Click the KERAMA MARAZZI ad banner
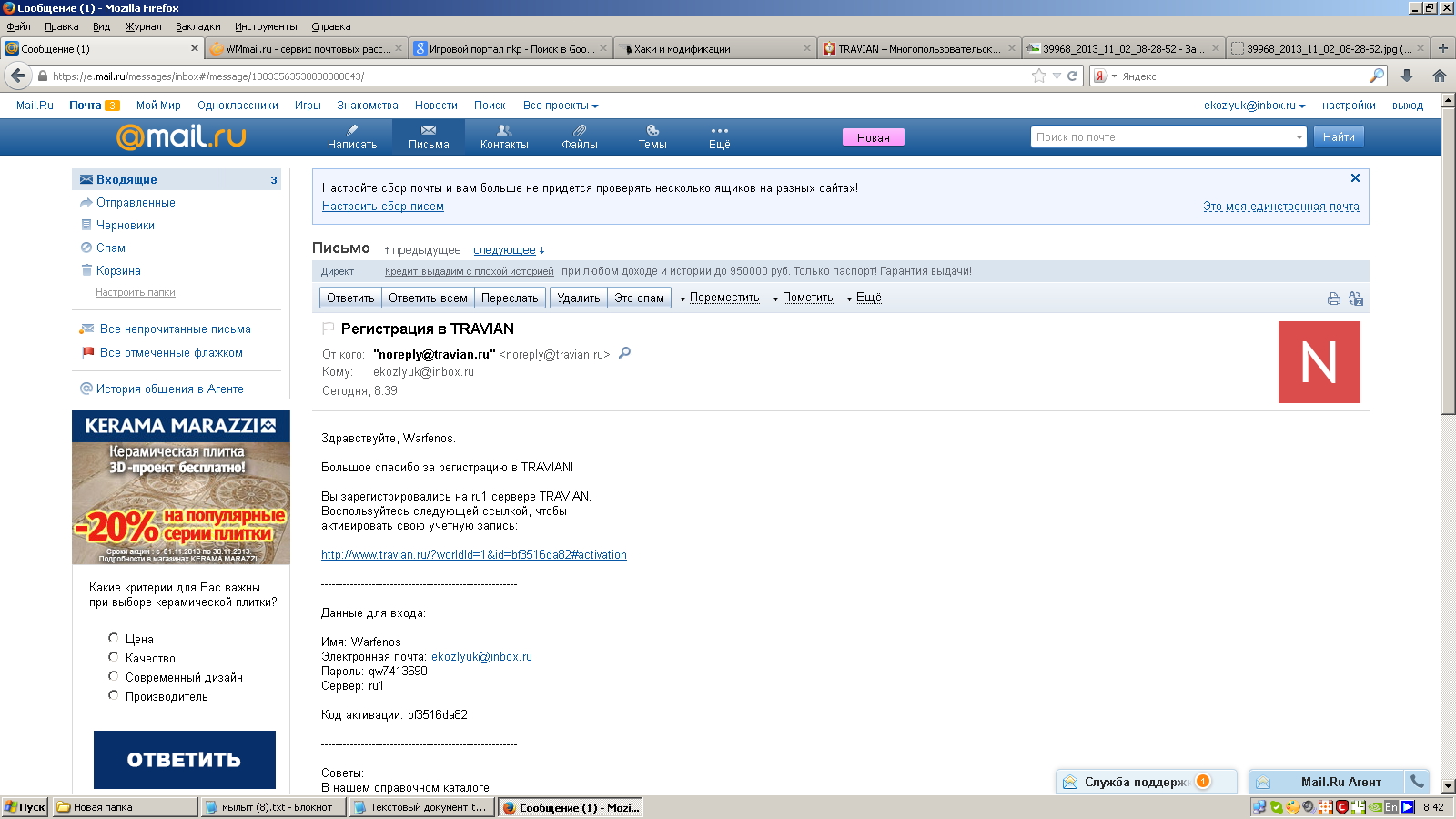 point(181,487)
